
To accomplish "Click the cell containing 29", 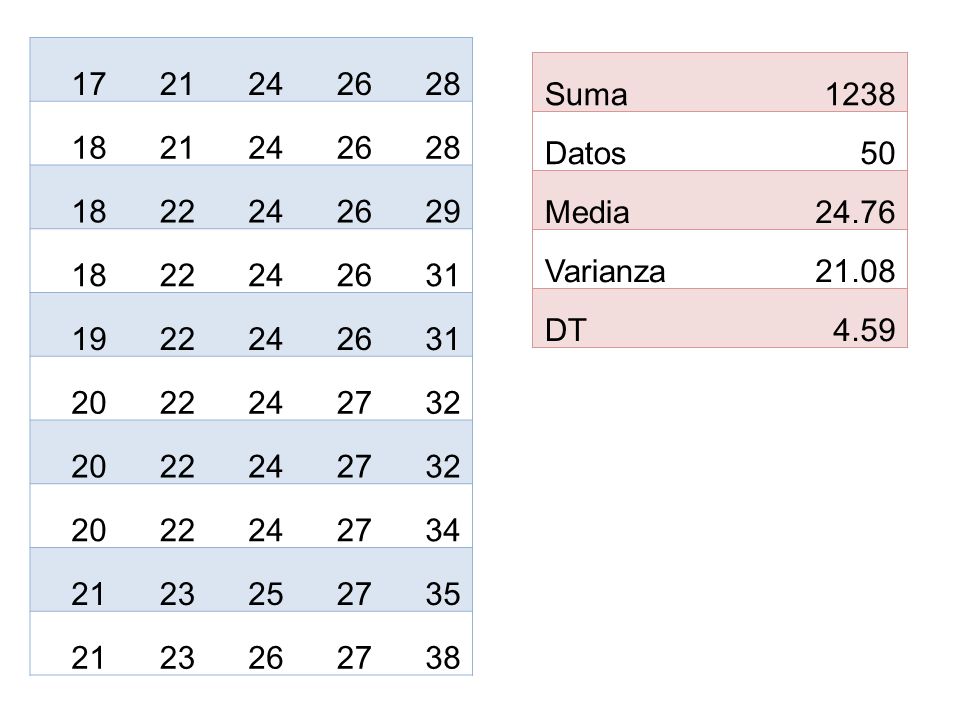I will point(443,211).
